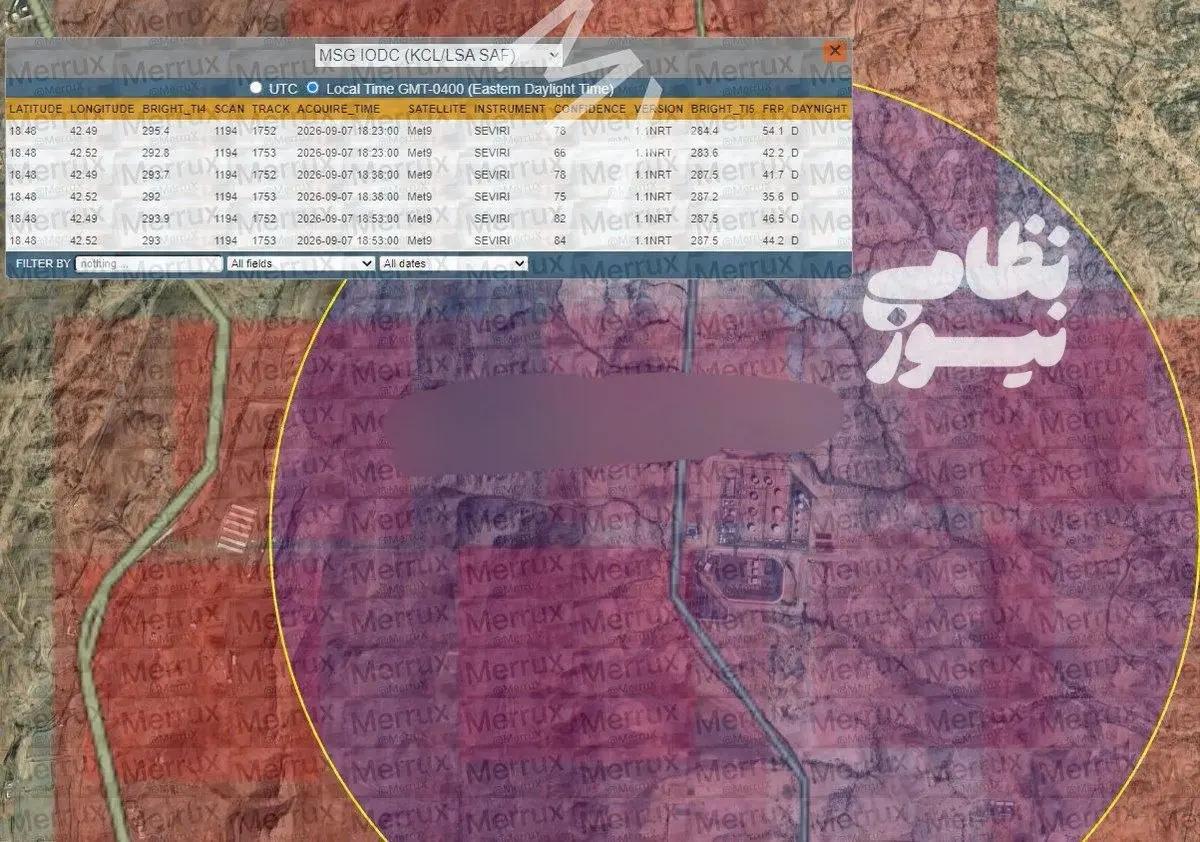Click the 1.1NRT version cell in the FRP 46.5 row

click(654, 219)
